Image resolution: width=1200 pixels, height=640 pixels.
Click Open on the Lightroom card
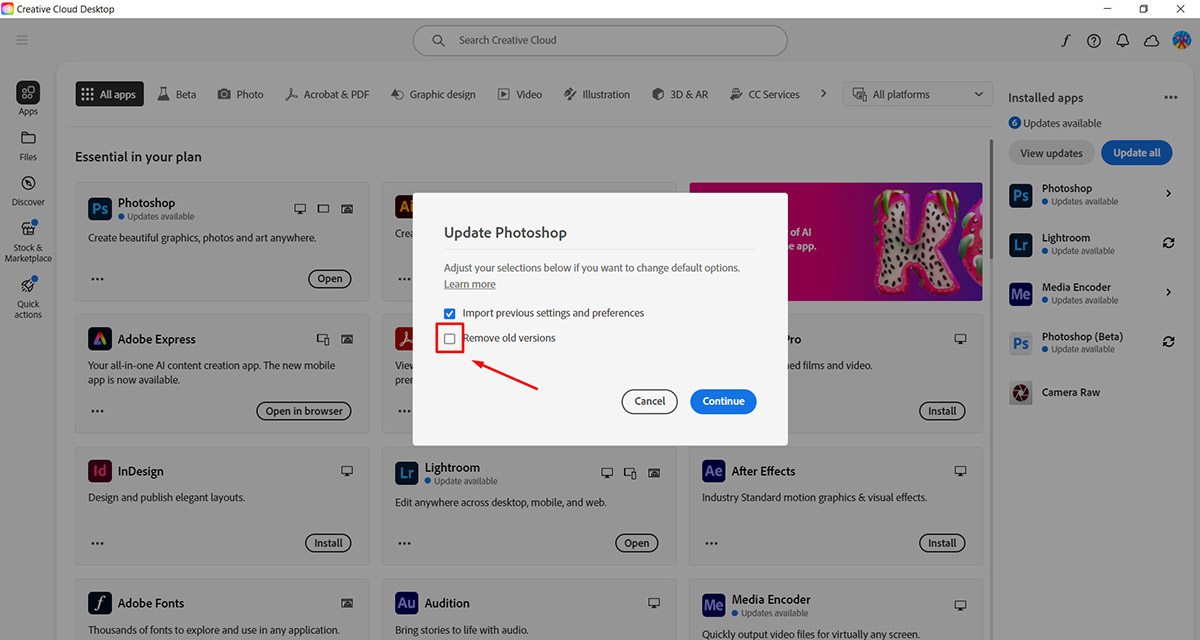(637, 543)
